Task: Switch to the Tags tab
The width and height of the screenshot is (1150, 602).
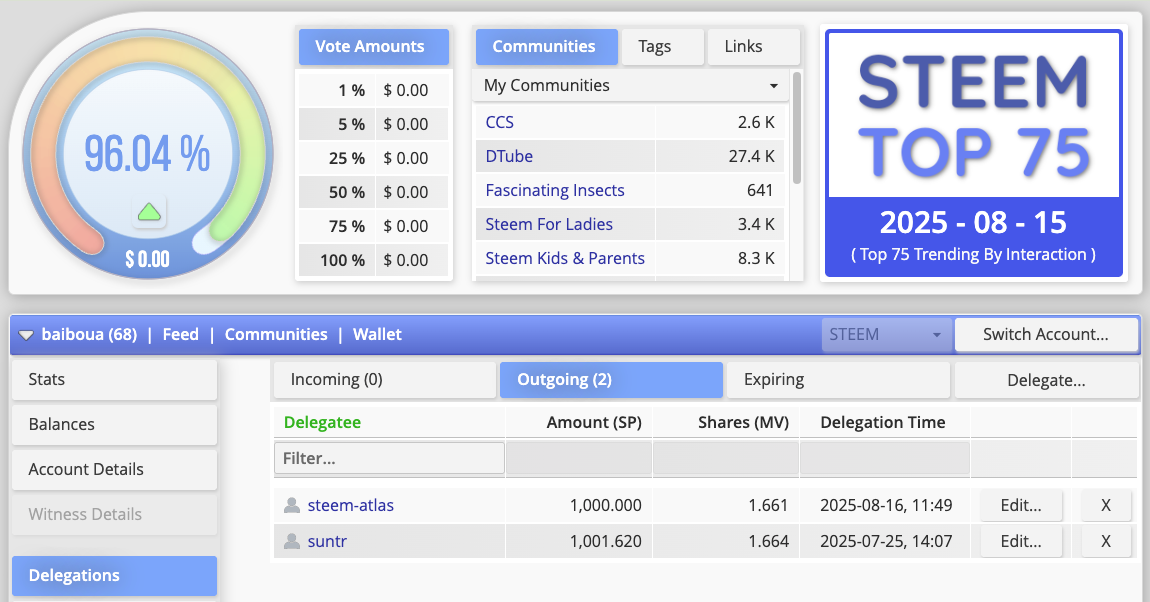Action: [x=662, y=47]
